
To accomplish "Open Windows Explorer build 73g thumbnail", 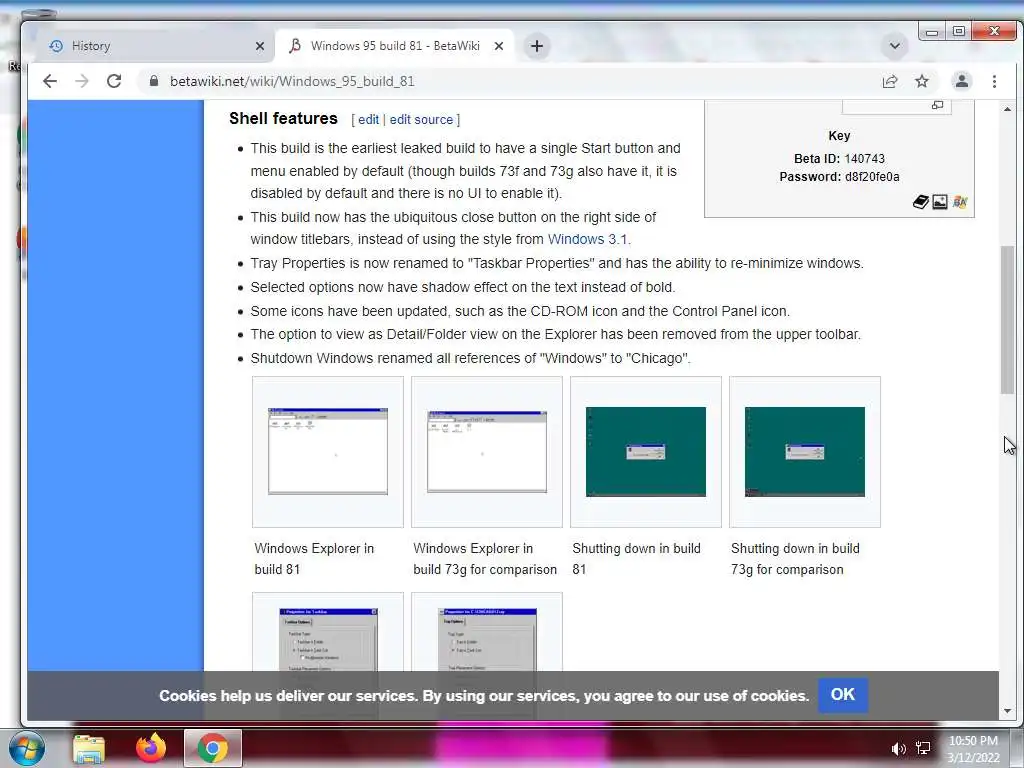I will pyautogui.click(x=487, y=451).
